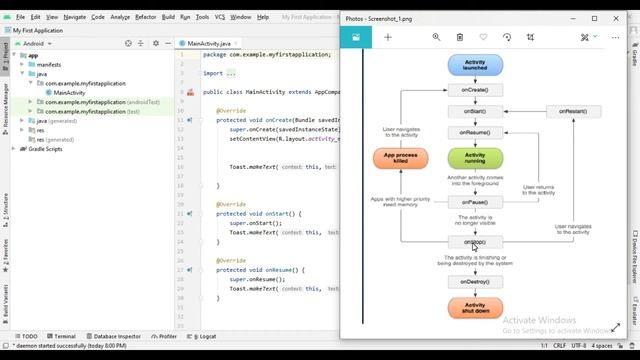Open the Android project view dropdown
The height and width of the screenshot is (360, 640).
tap(34, 43)
